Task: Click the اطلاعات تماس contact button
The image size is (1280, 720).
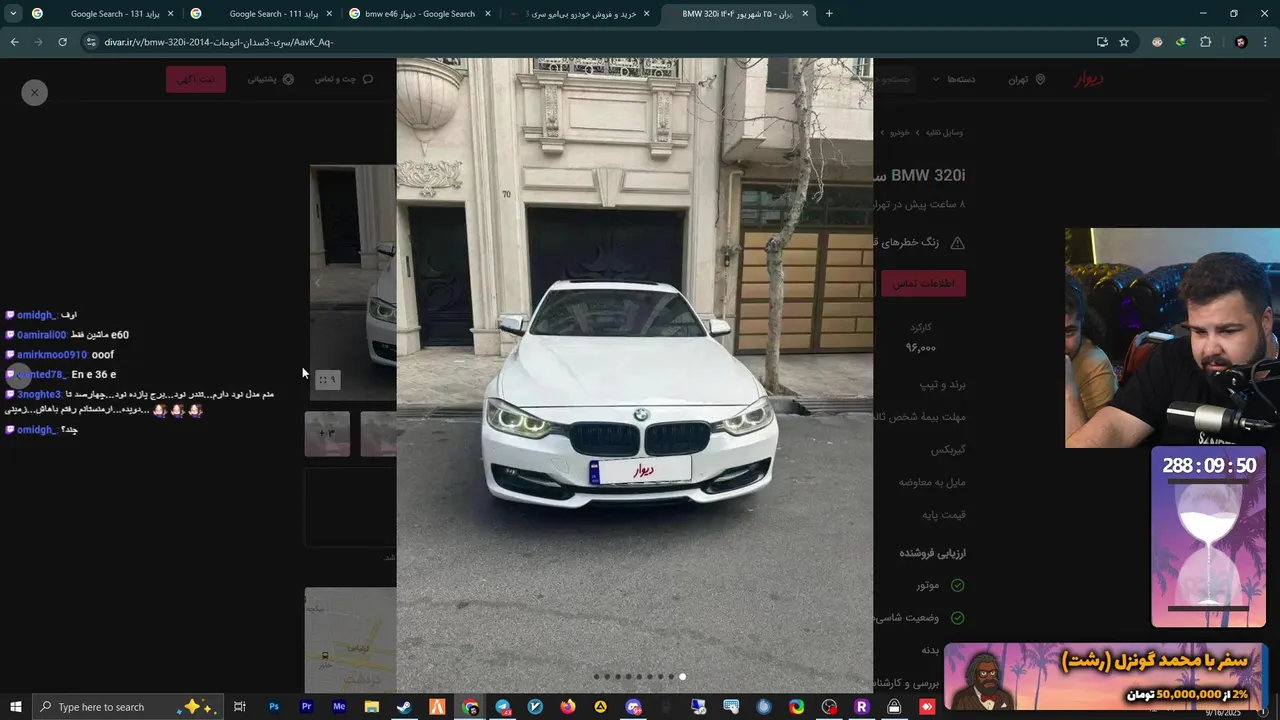Action: (x=923, y=284)
